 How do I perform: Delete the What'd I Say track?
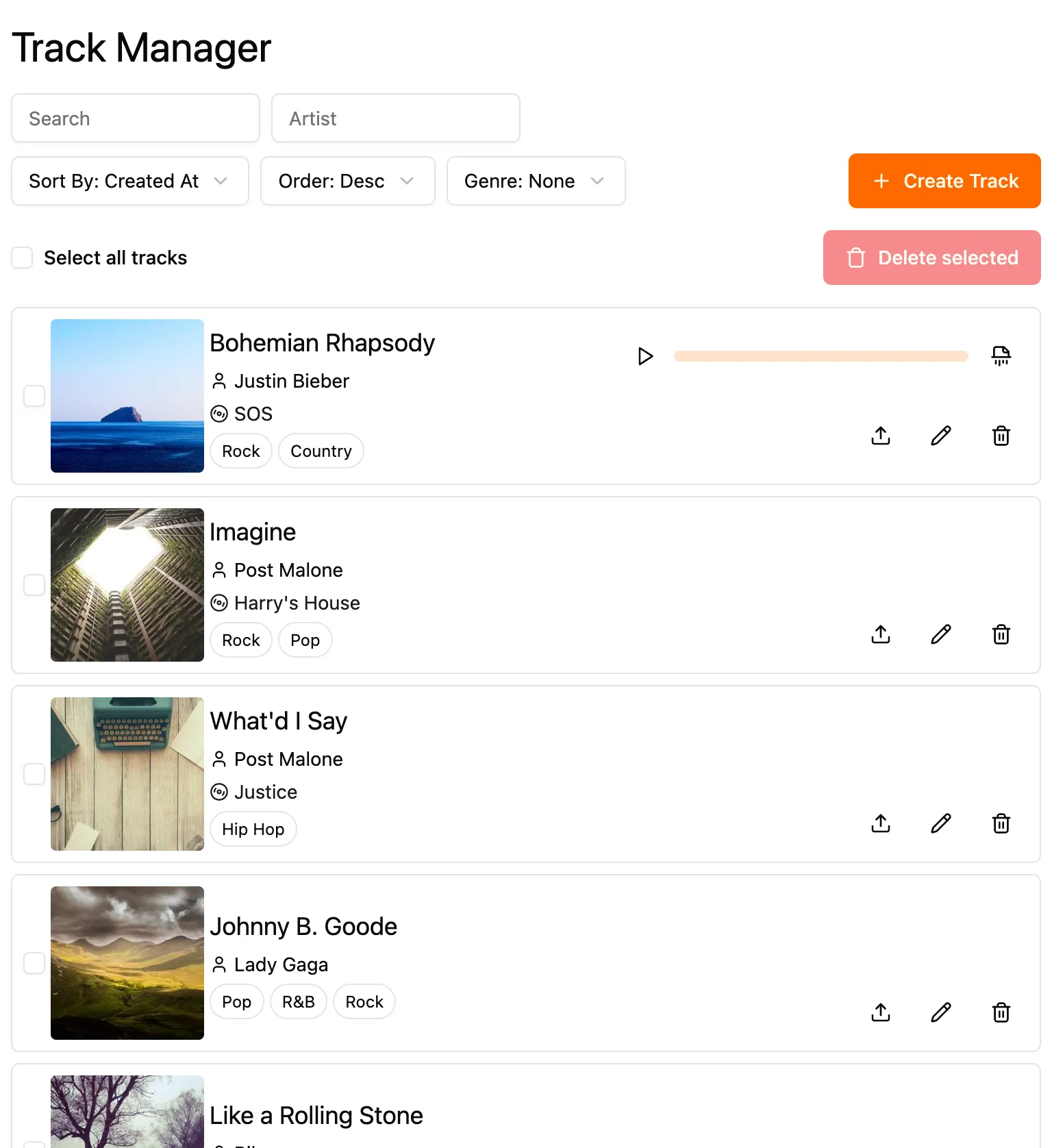pyautogui.click(x=1001, y=823)
